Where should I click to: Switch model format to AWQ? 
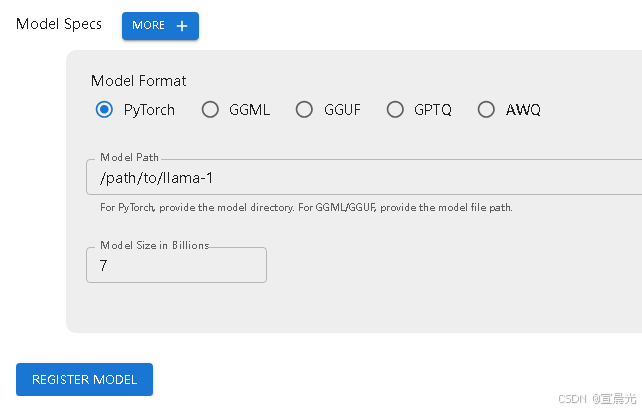[486, 109]
